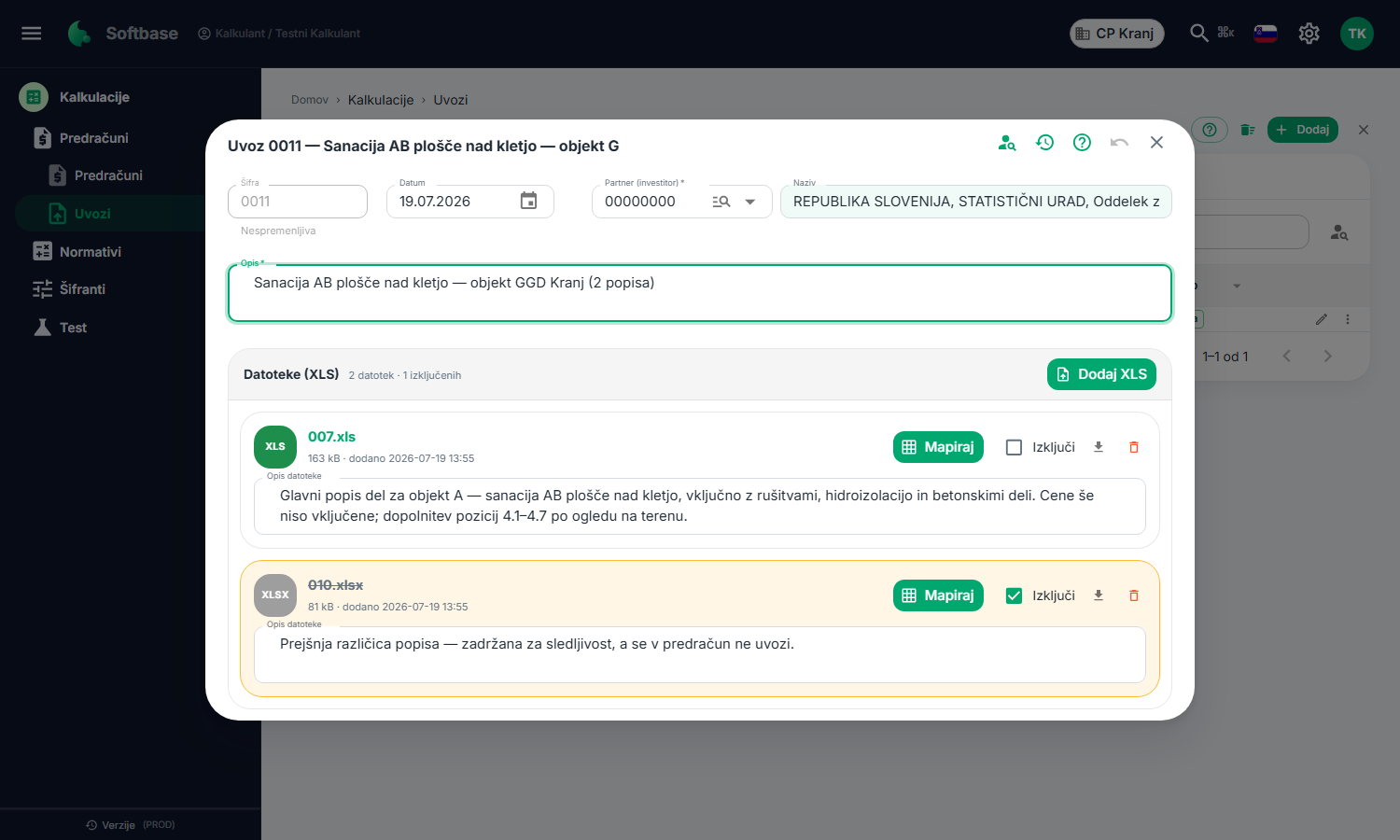Open the column dropdown arrow in list header

point(1237,286)
